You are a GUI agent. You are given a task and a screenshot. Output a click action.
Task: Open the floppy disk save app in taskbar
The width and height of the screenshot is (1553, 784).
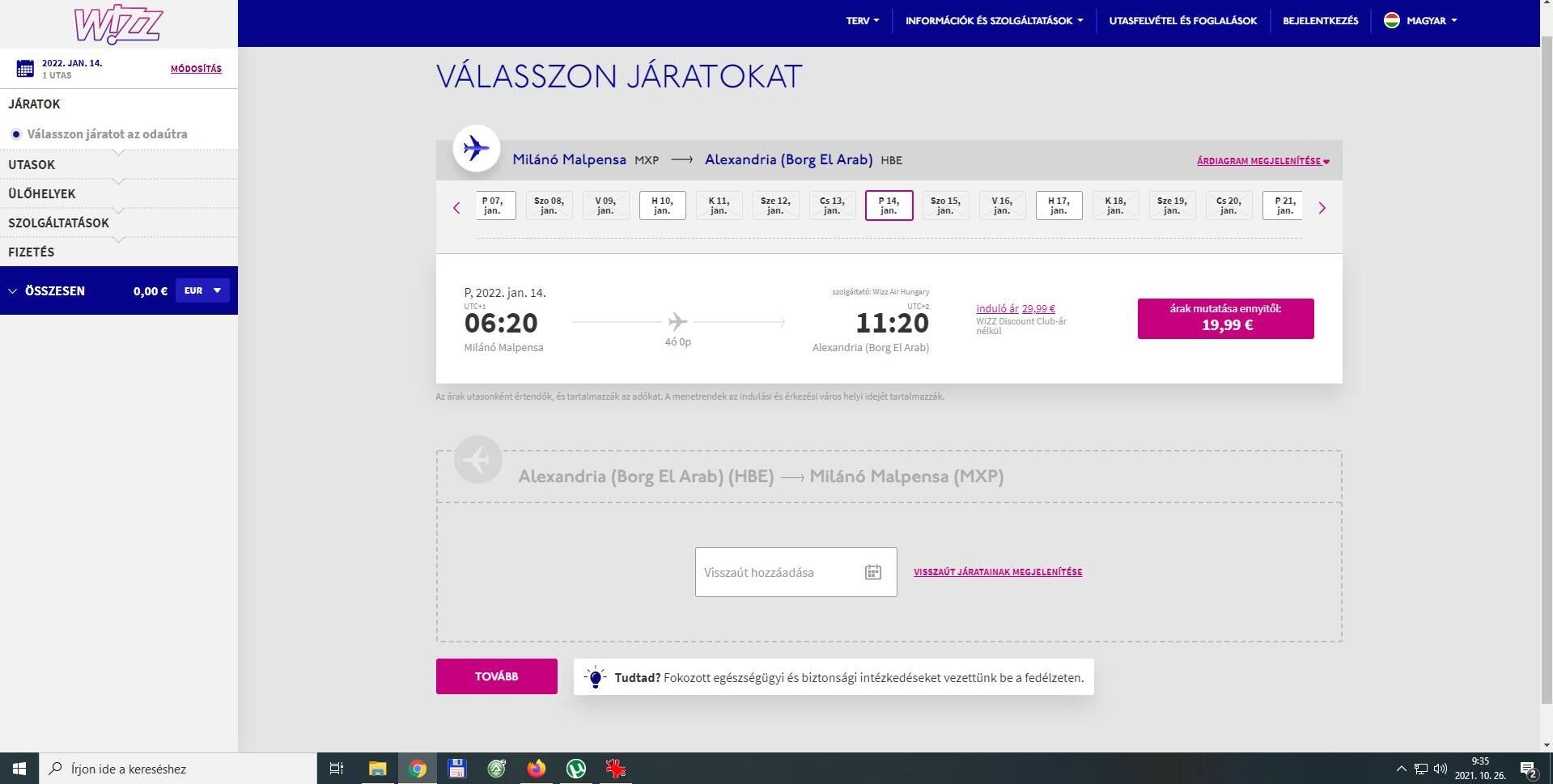457,769
